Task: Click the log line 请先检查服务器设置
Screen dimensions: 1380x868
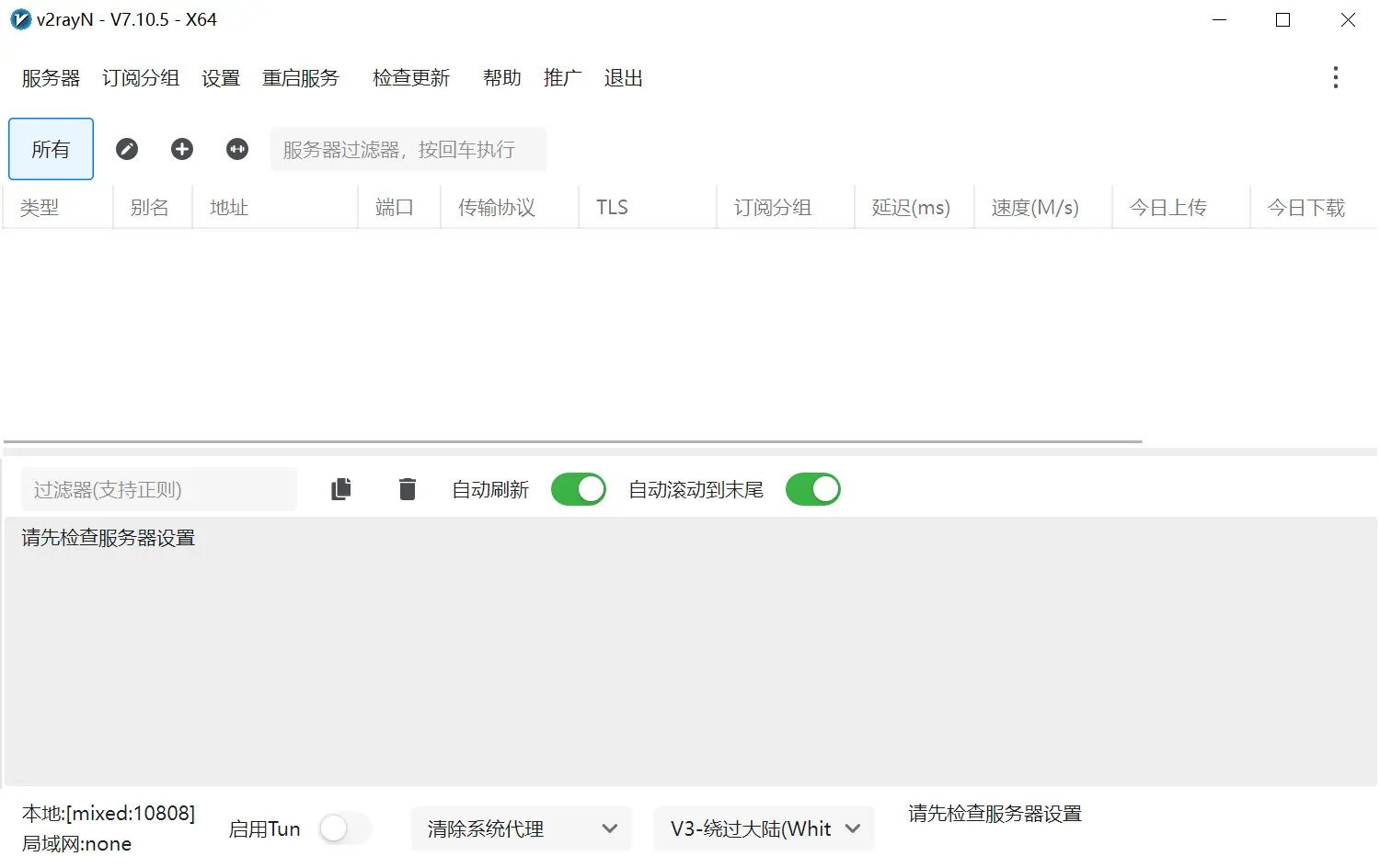Action: coord(109,538)
